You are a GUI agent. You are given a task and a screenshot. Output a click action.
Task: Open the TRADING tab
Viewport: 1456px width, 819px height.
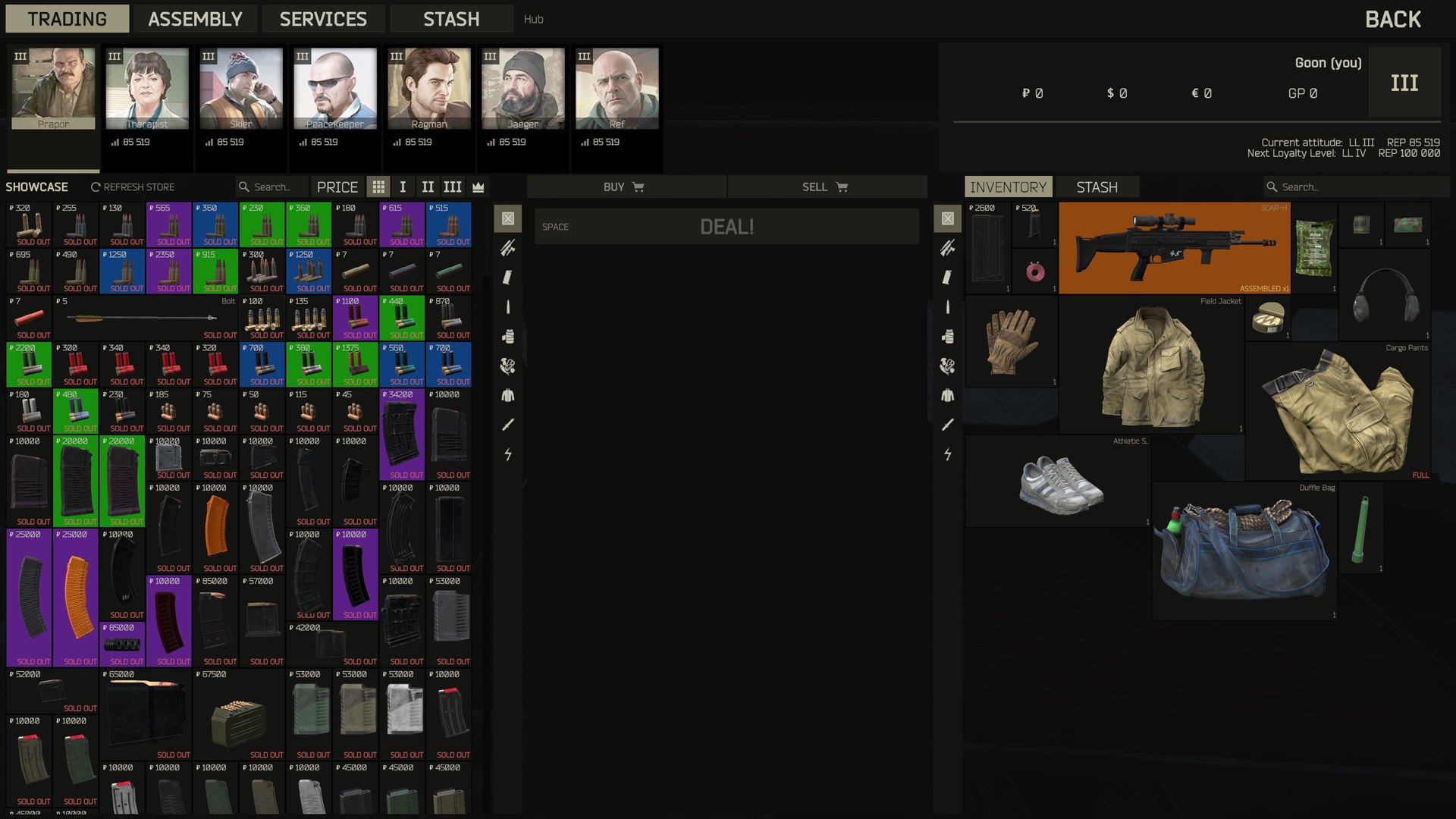[x=67, y=19]
